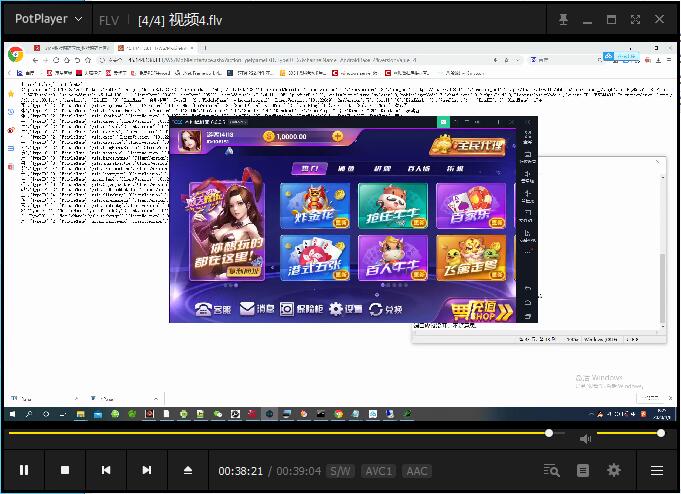Click the FLV format label in title bar
This screenshot has height=494, width=681.
[x=109, y=20]
